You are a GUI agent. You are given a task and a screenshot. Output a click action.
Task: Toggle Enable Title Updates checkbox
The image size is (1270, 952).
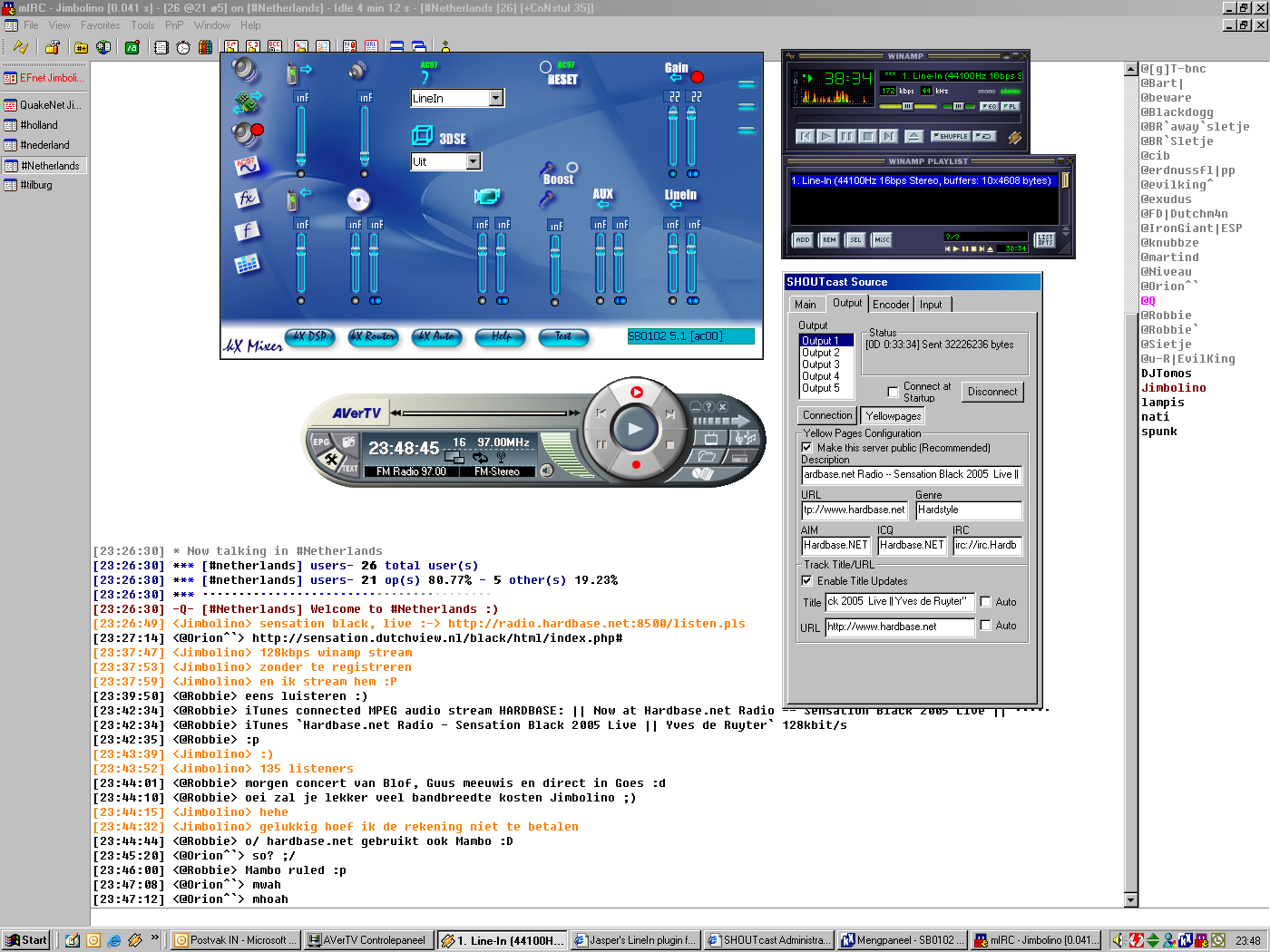[x=806, y=580]
